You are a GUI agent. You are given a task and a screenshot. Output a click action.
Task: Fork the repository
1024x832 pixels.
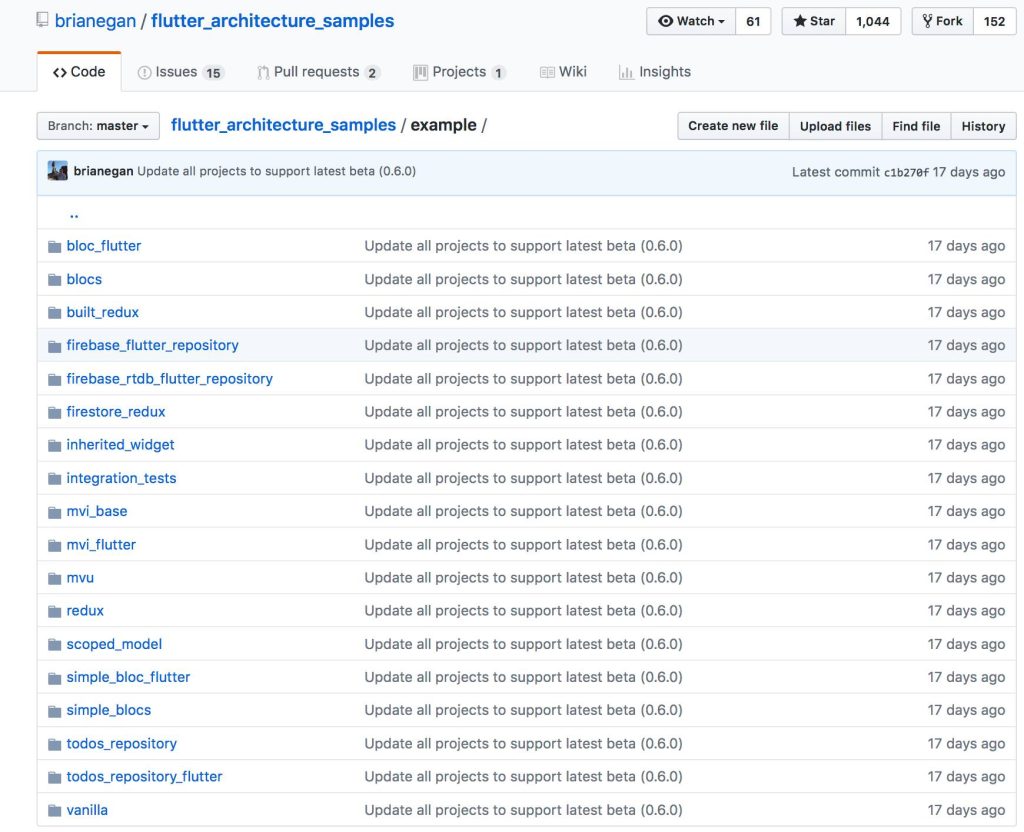pyautogui.click(x=942, y=21)
